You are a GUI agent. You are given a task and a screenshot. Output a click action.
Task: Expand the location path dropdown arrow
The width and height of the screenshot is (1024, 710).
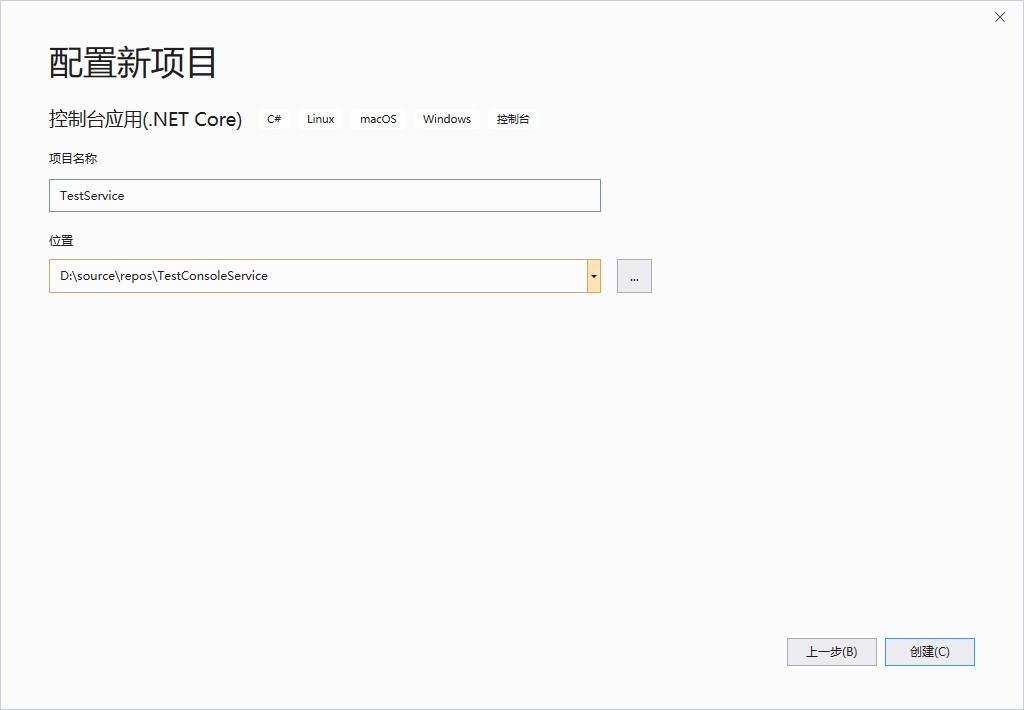[x=593, y=276]
